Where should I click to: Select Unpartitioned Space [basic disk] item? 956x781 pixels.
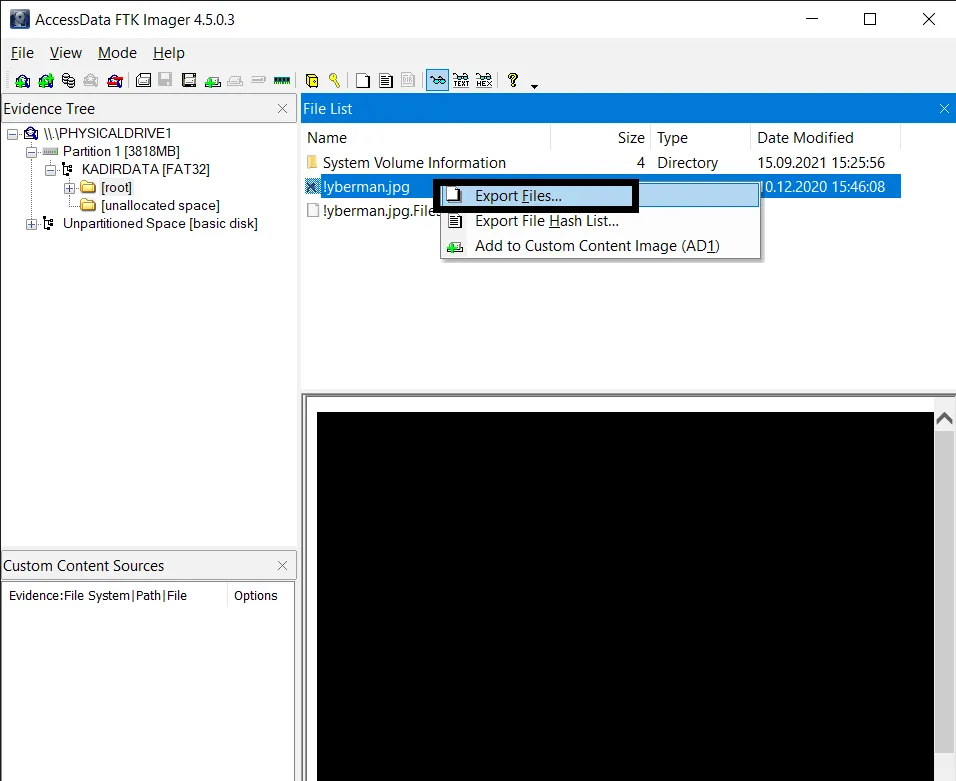click(x=160, y=223)
